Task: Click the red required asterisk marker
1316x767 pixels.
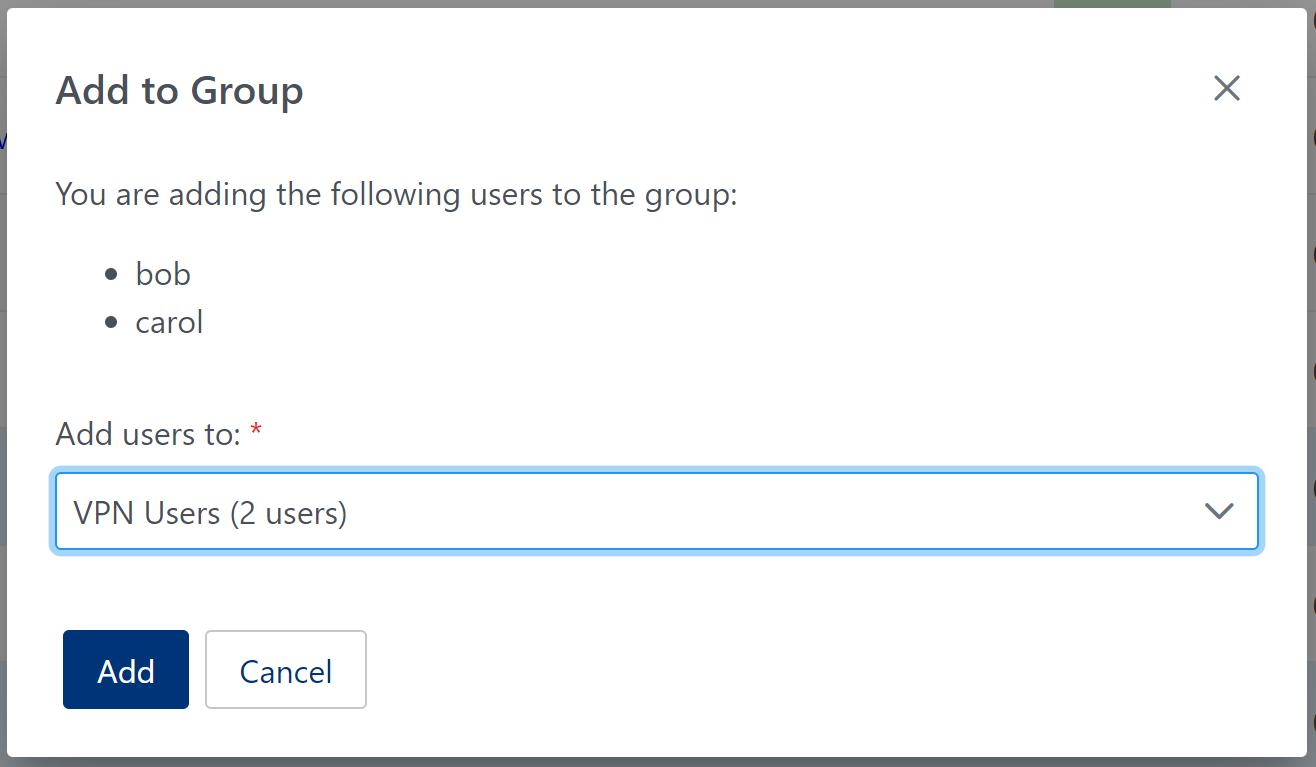Action: point(256,431)
